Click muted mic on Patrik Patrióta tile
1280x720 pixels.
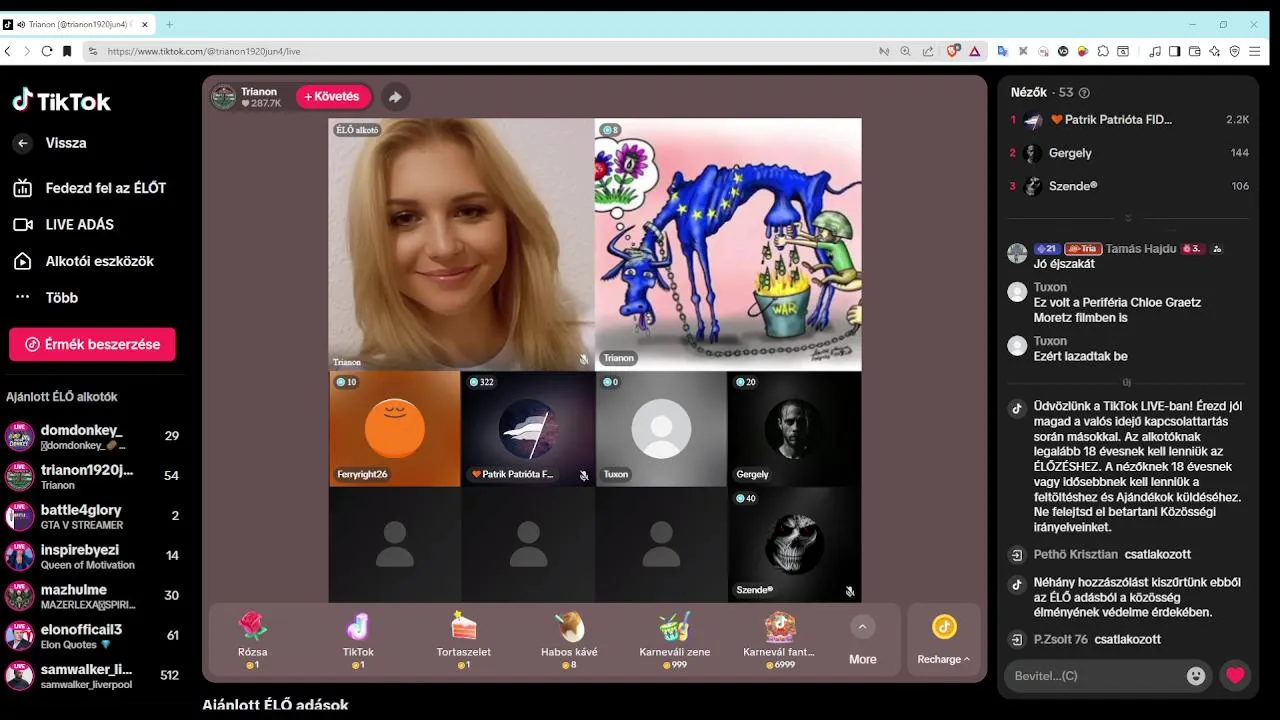(x=584, y=476)
